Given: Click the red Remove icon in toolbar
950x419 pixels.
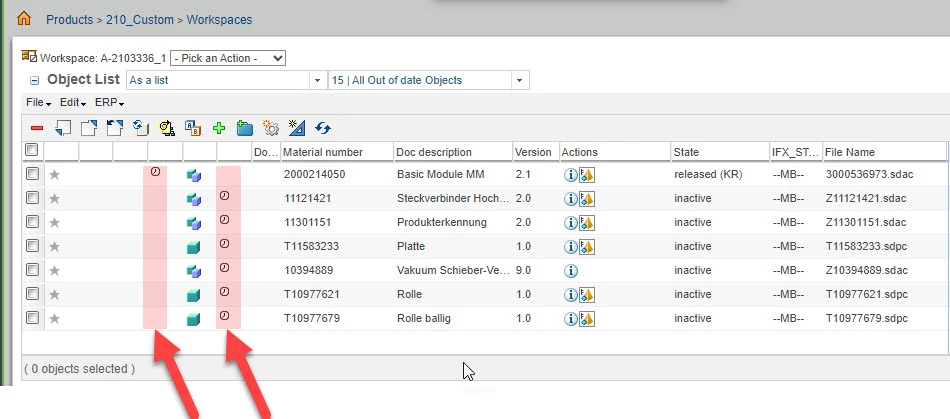Looking at the screenshot, I should [x=37, y=128].
